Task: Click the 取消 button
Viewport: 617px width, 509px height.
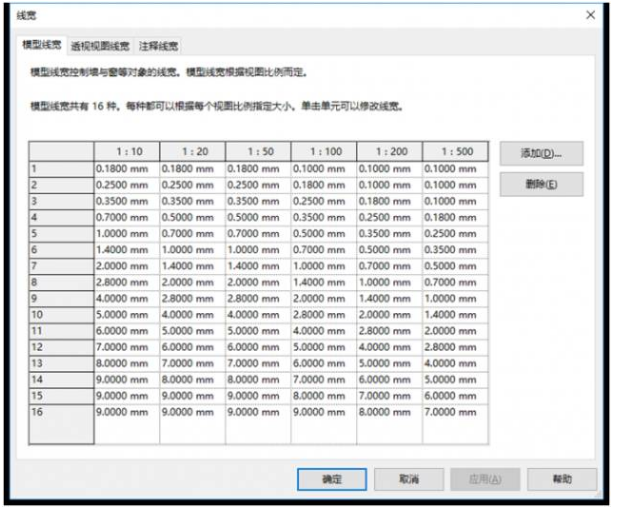Action: [409, 479]
